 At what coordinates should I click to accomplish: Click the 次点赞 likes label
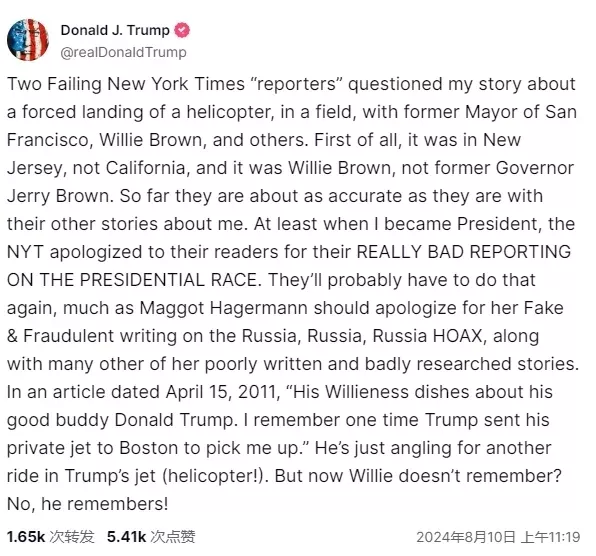[x=173, y=537]
